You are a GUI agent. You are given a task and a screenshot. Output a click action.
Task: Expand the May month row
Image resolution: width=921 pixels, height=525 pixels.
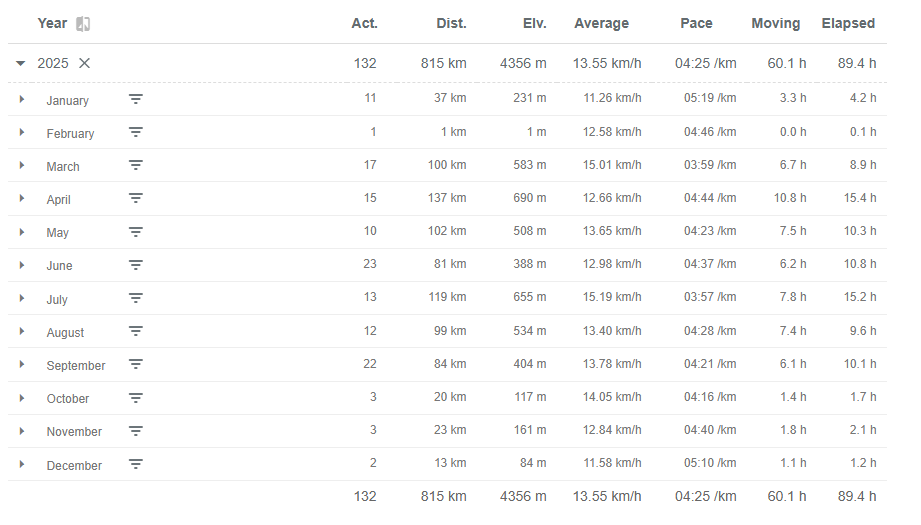click(x=22, y=232)
